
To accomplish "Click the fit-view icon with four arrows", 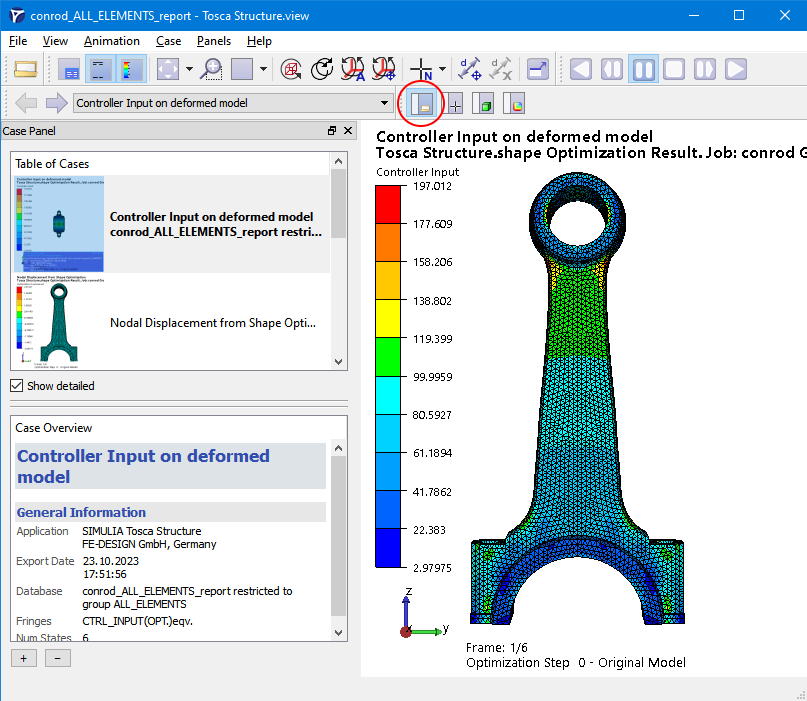I will (168, 69).
